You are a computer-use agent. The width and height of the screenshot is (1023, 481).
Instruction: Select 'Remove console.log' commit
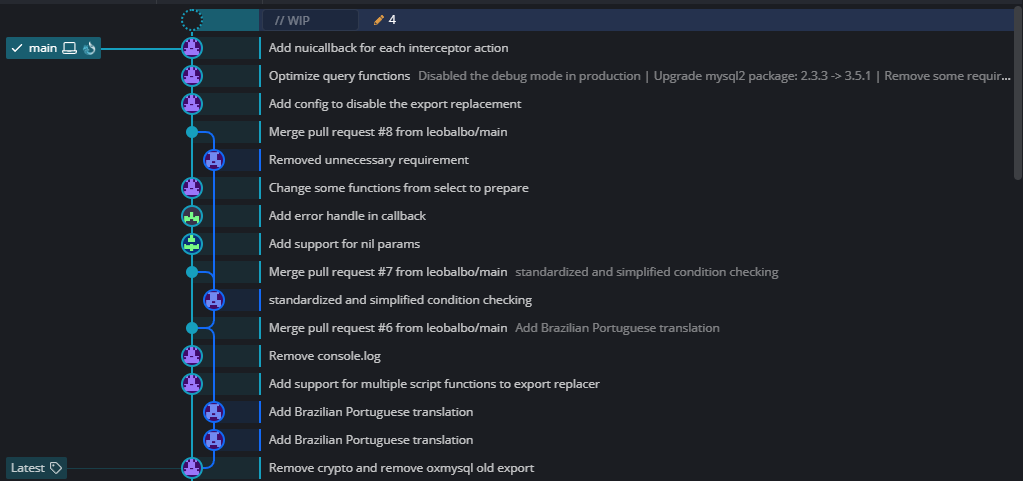pos(324,355)
